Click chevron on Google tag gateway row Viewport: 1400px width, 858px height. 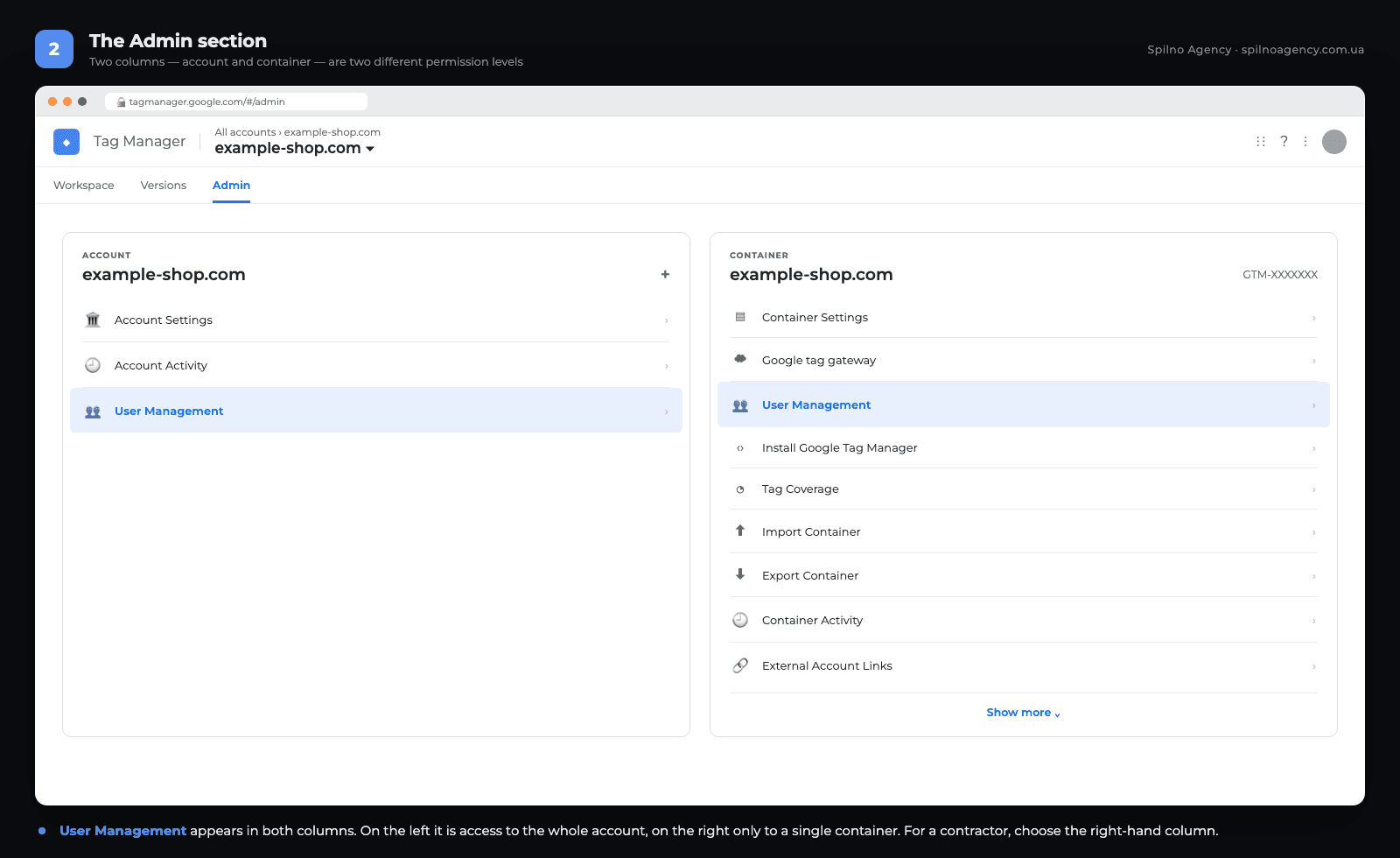pos(1314,361)
